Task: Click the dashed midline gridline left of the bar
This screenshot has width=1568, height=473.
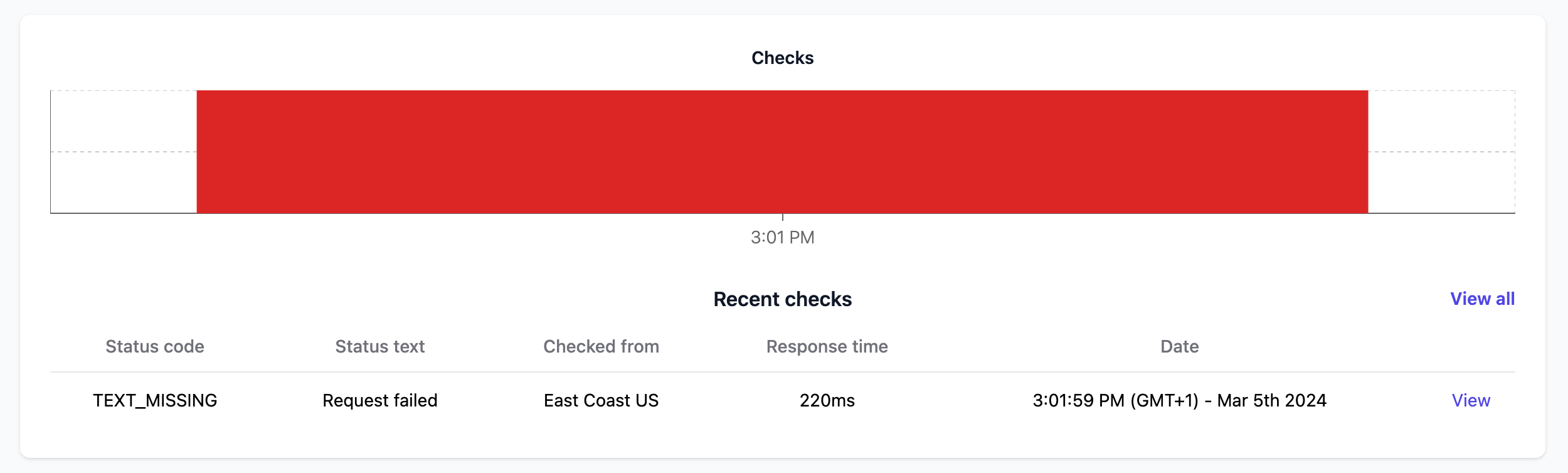Action: [124, 152]
